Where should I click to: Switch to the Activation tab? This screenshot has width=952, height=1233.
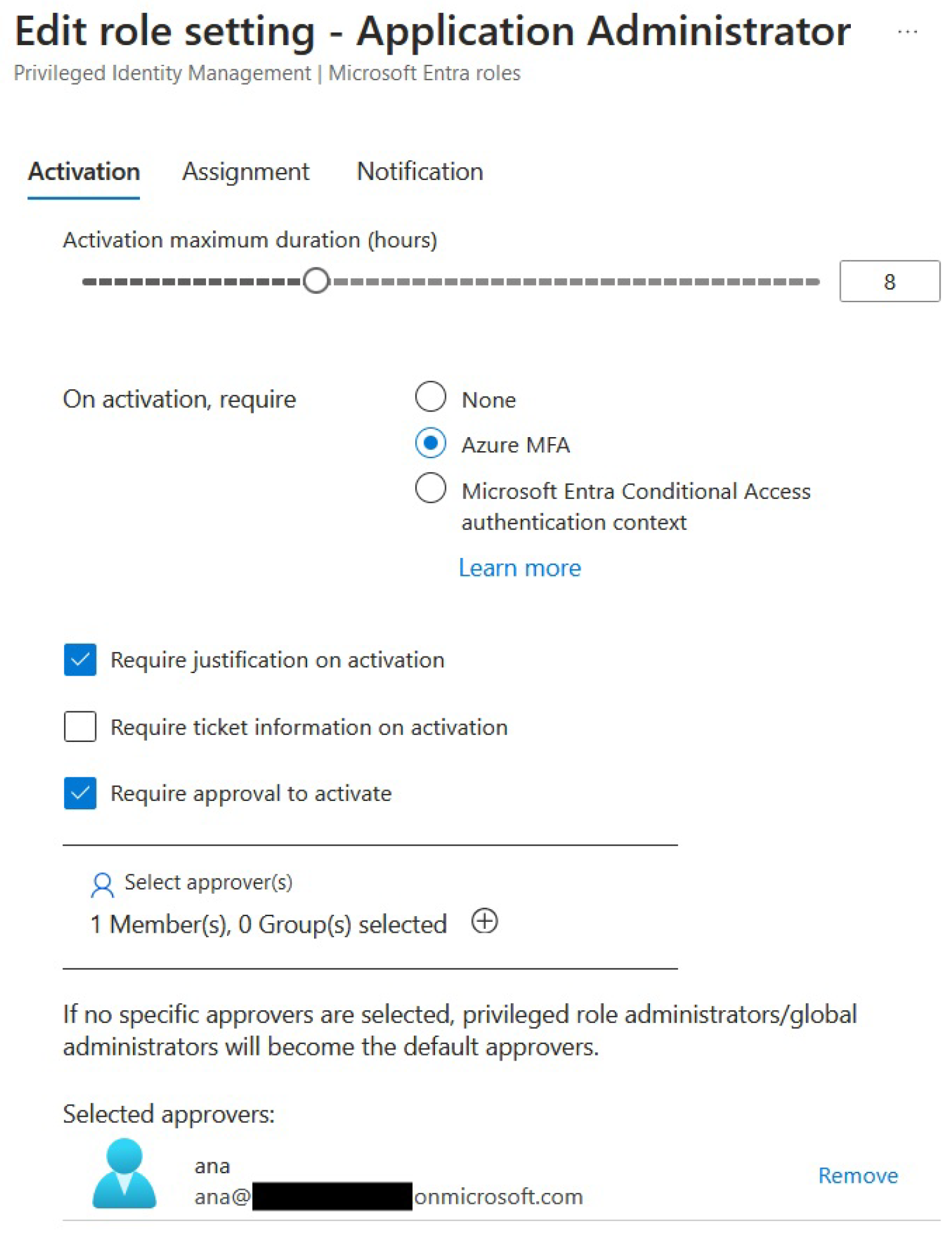click(84, 172)
